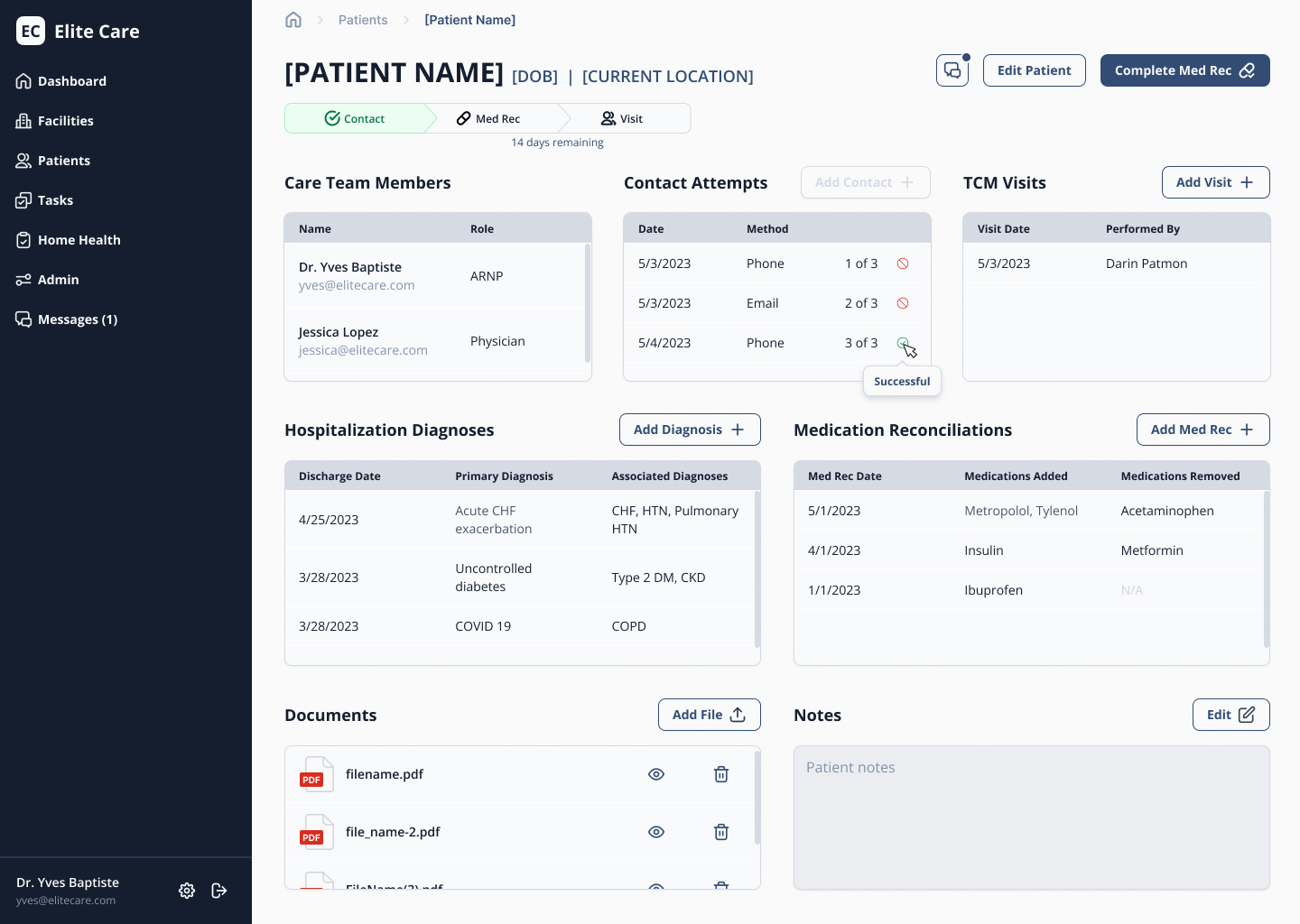Open the Dashboard from the sidebar
This screenshot has height=924, width=1300.
(71, 81)
